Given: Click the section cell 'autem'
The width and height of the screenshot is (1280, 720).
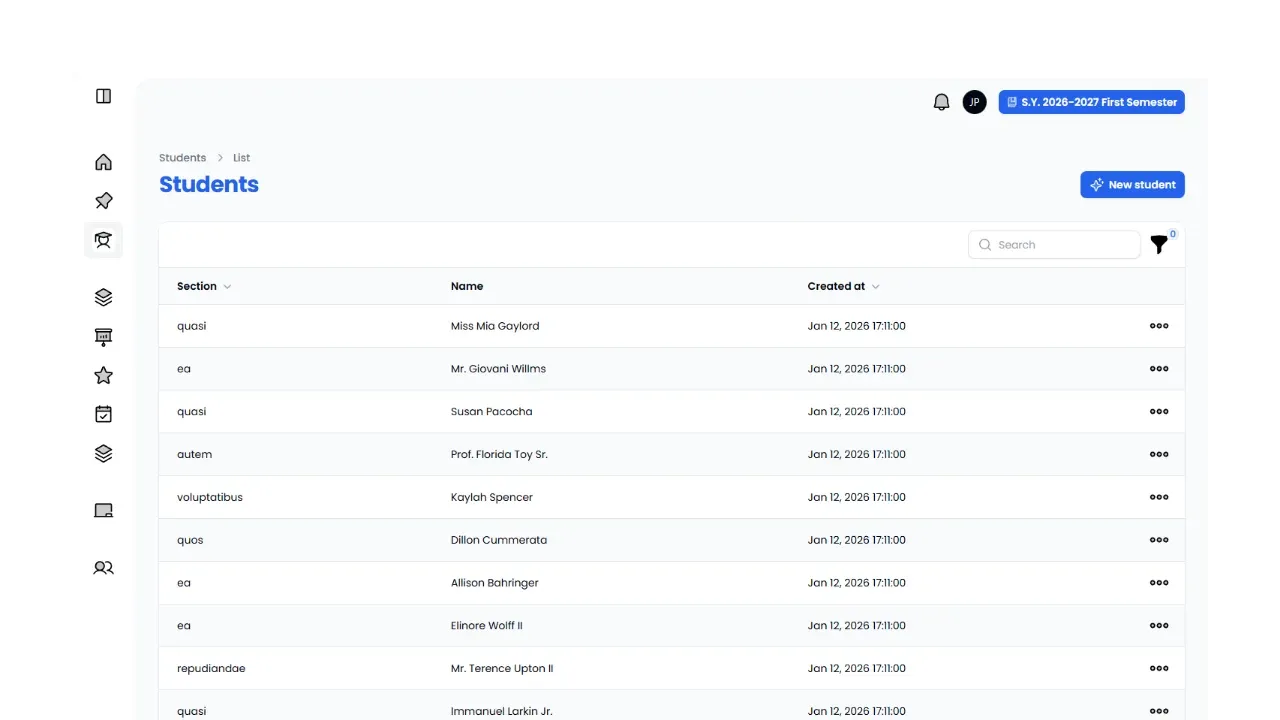Looking at the screenshot, I should 194,454.
